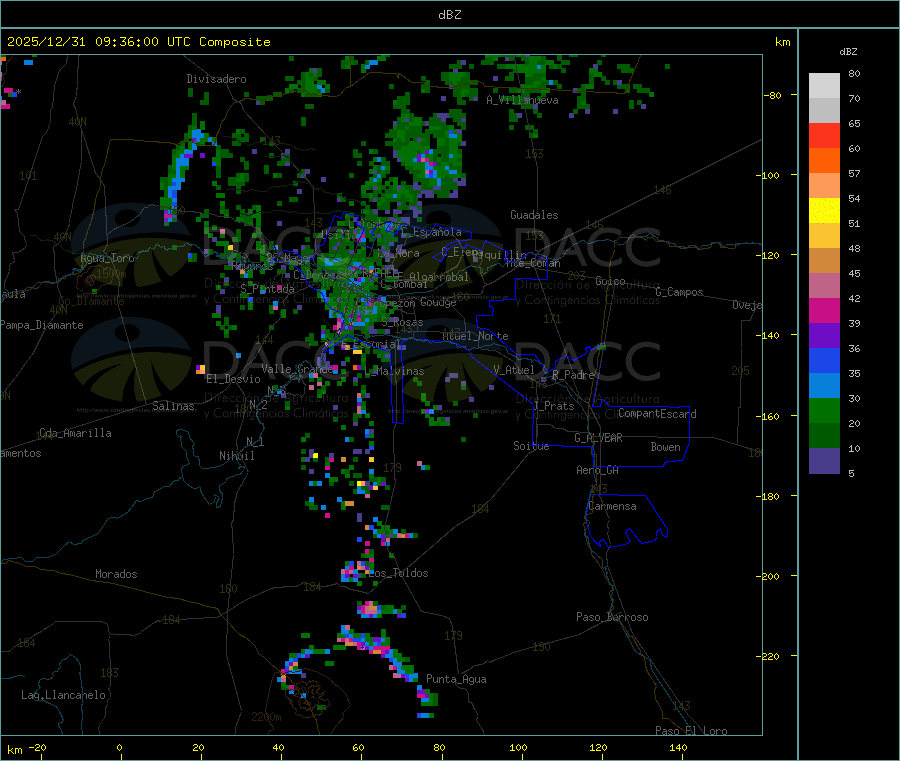Screen dimensions: 900x761
Task: Click the Aero_GA label
Action: (598, 470)
